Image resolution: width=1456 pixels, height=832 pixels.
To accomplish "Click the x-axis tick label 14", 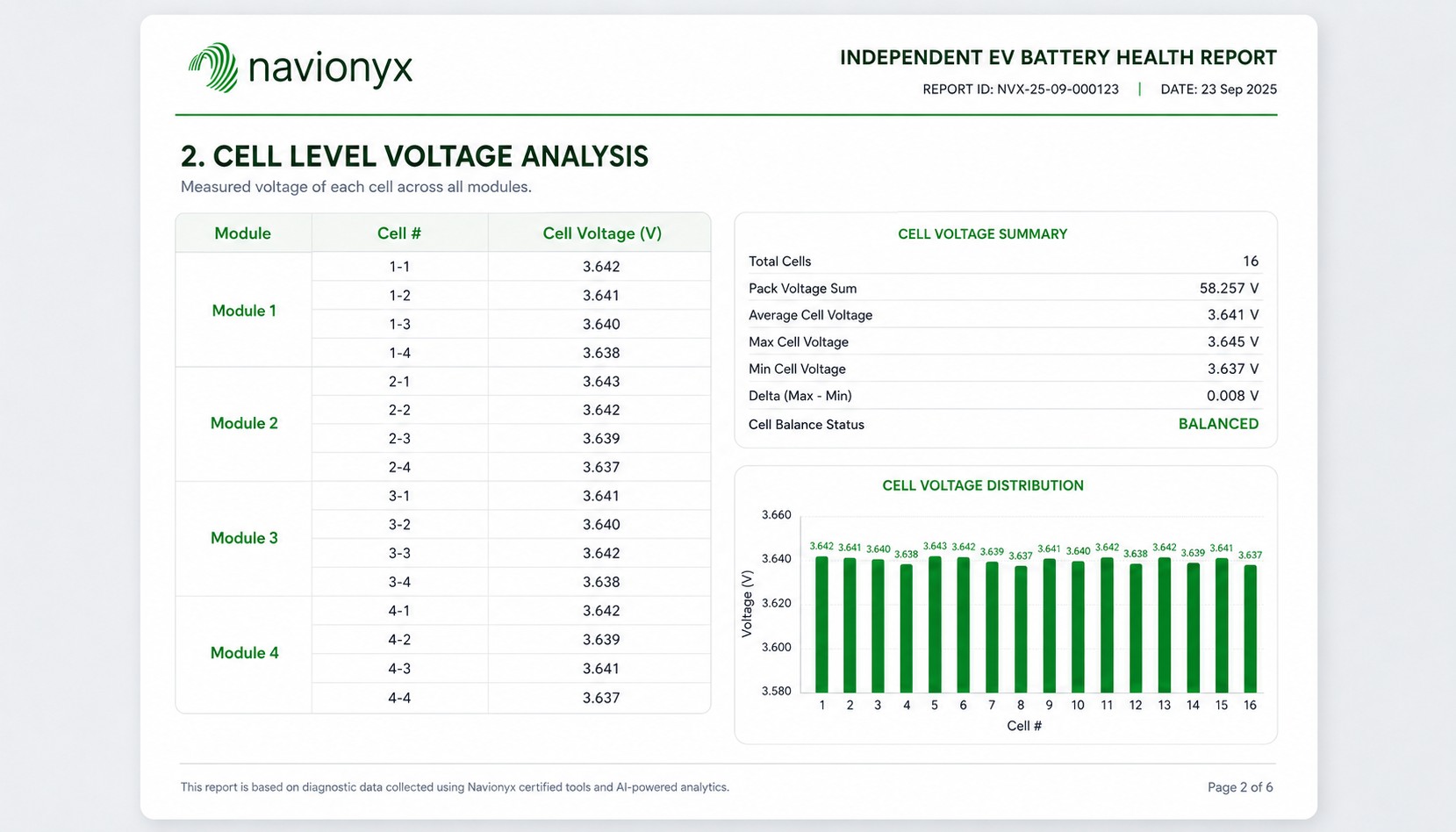I will pyautogui.click(x=1193, y=706).
